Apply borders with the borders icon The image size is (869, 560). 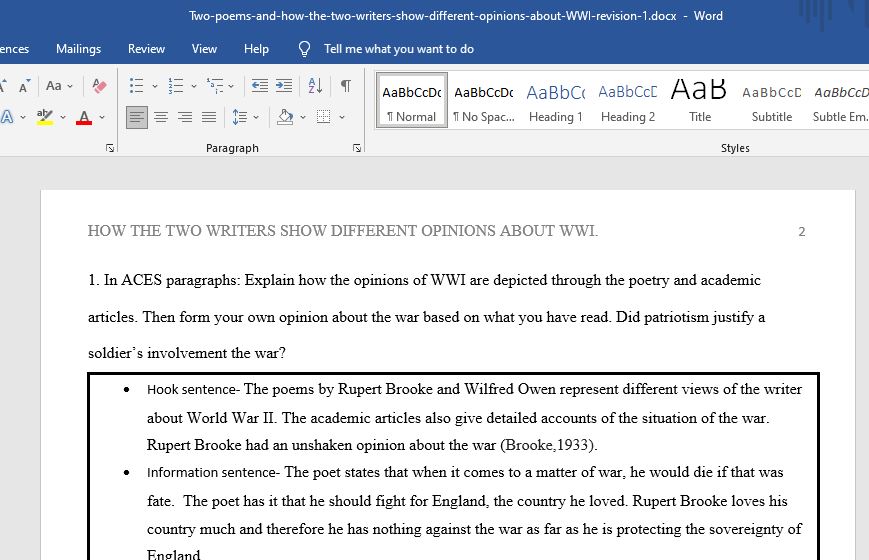tap(324, 117)
